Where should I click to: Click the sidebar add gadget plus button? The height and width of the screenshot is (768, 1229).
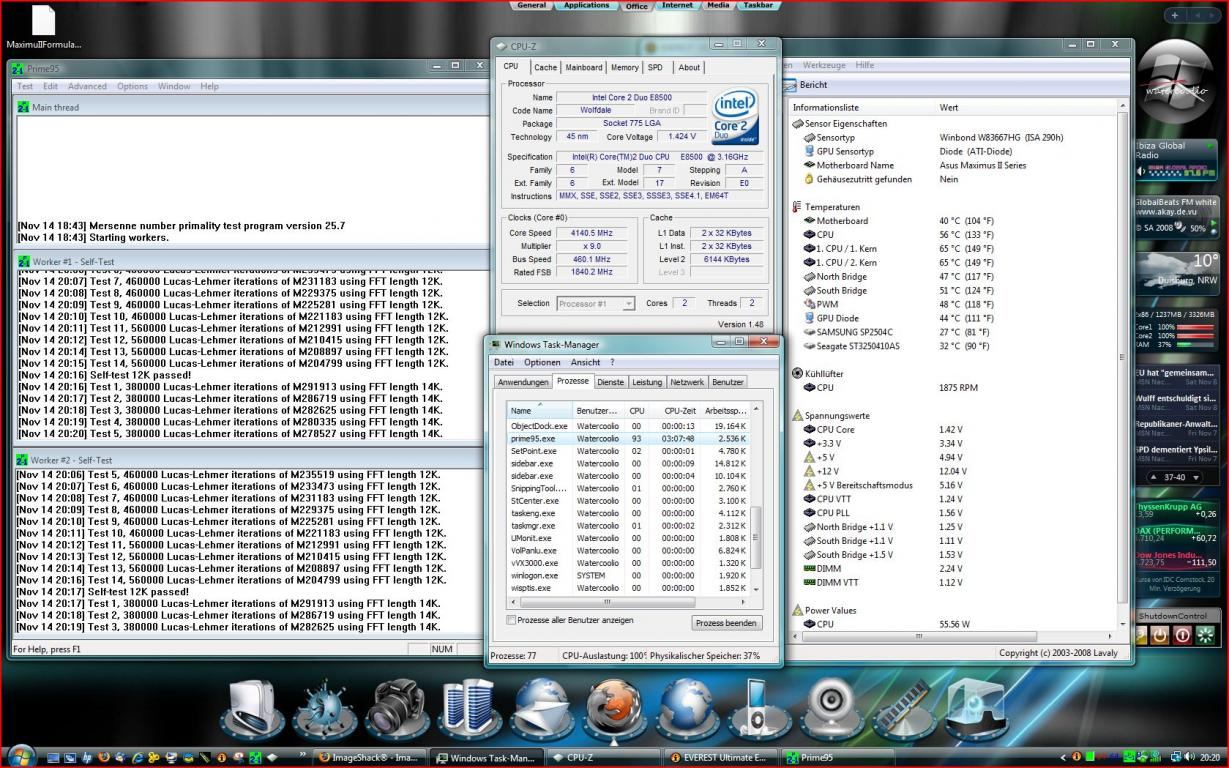click(x=1173, y=15)
